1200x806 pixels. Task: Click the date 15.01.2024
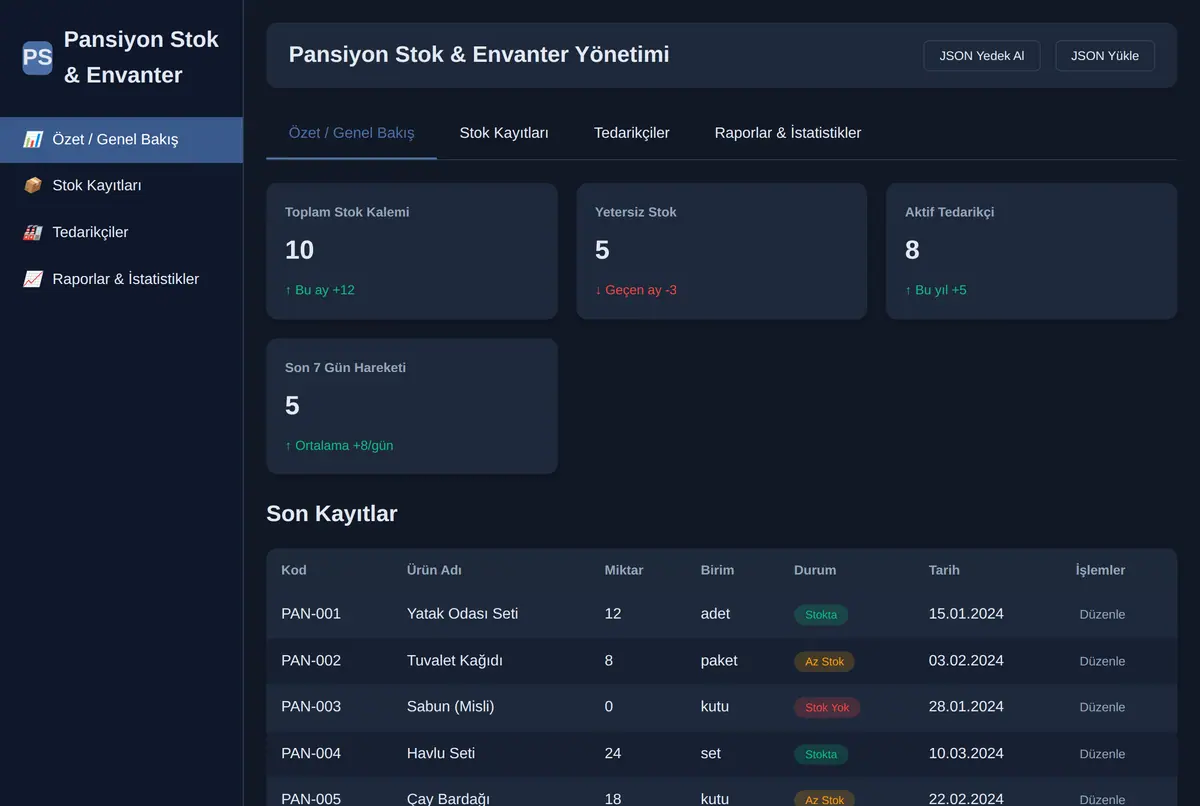[x=966, y=614]
